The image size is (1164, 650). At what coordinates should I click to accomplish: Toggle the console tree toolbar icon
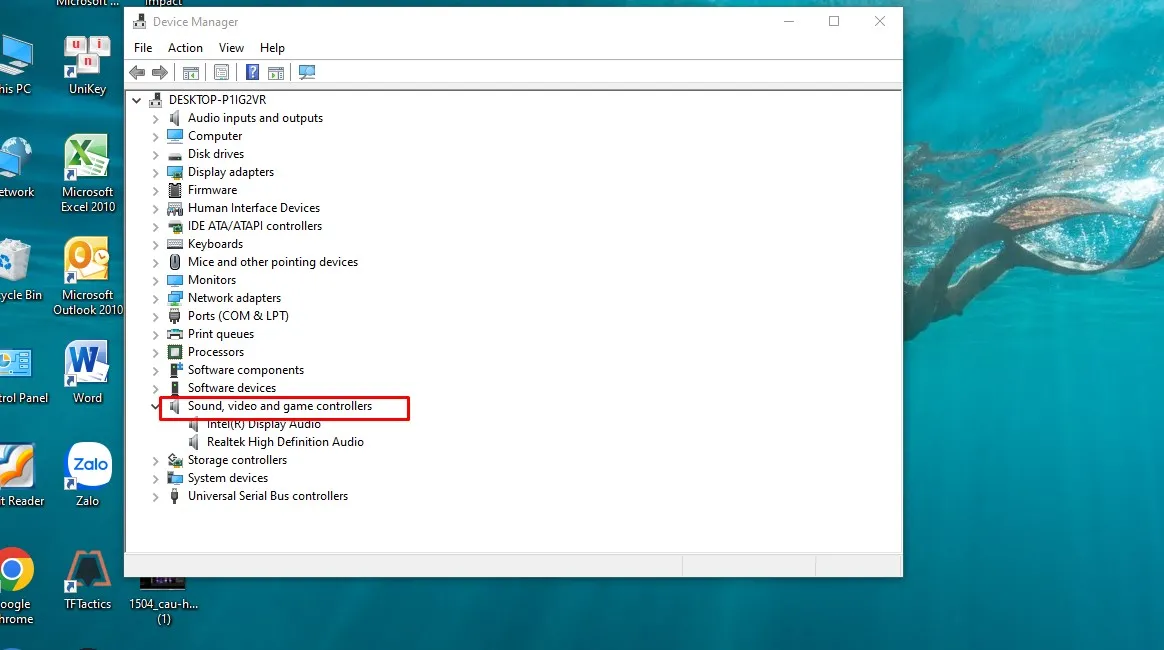pos(190,71)
